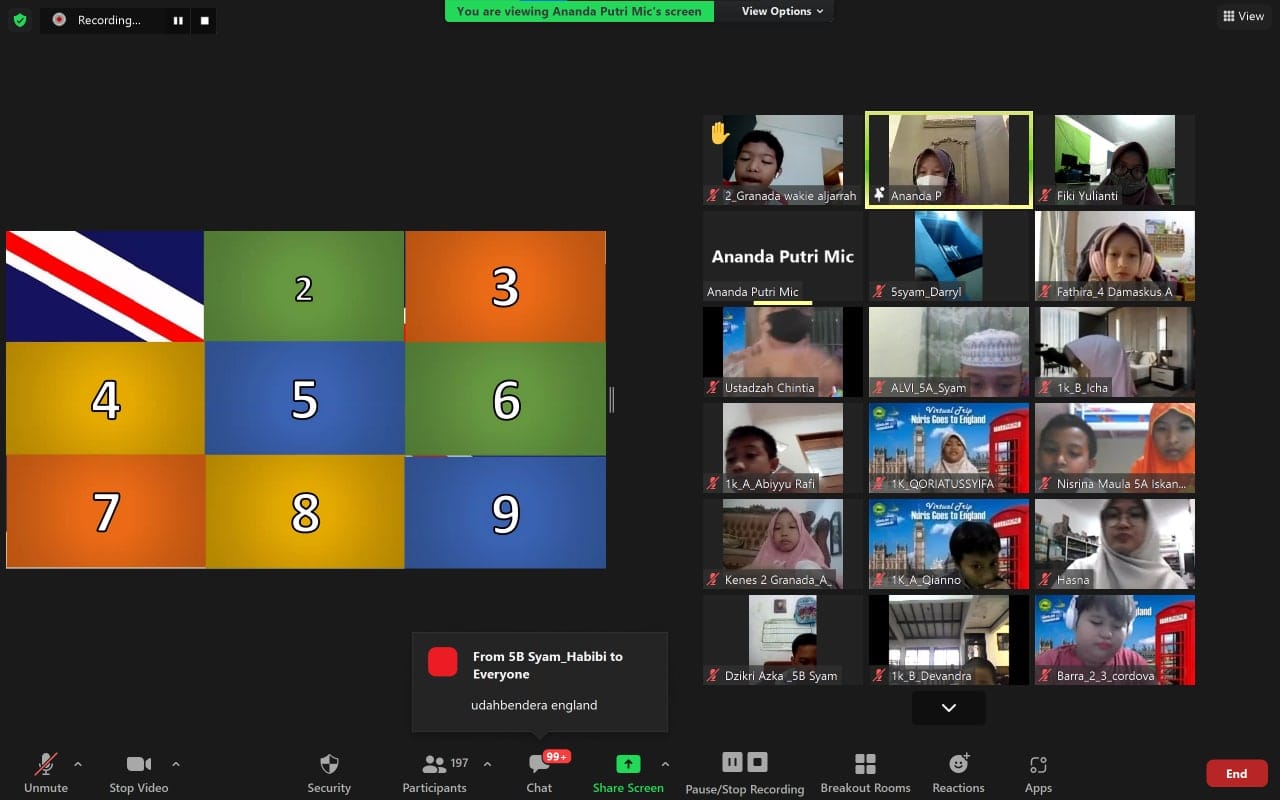Click the green Share Screen icon

628,764
